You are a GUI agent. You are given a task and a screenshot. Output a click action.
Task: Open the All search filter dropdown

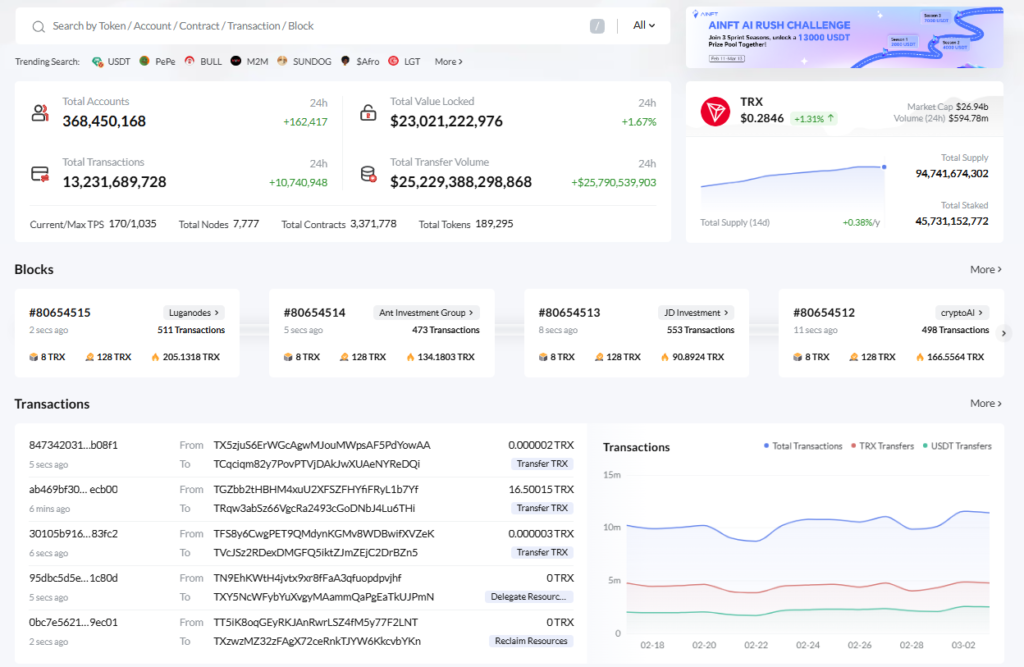click(644, 26)
